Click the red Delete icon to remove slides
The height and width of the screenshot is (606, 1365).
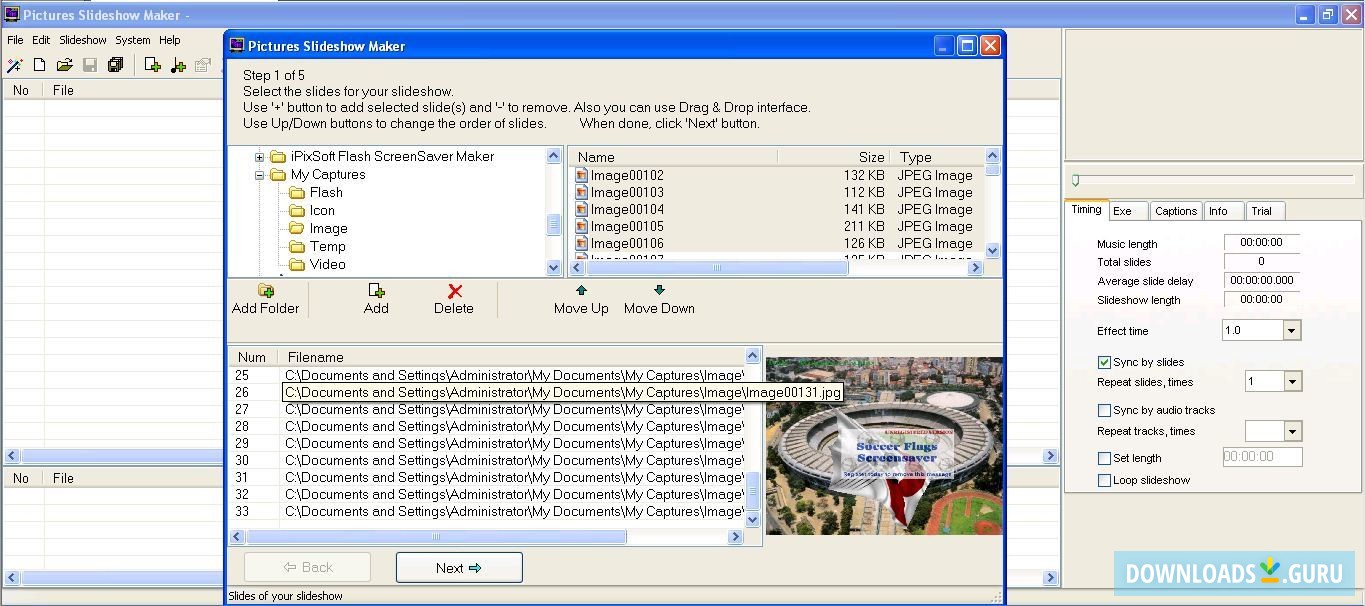pos(453,292)
